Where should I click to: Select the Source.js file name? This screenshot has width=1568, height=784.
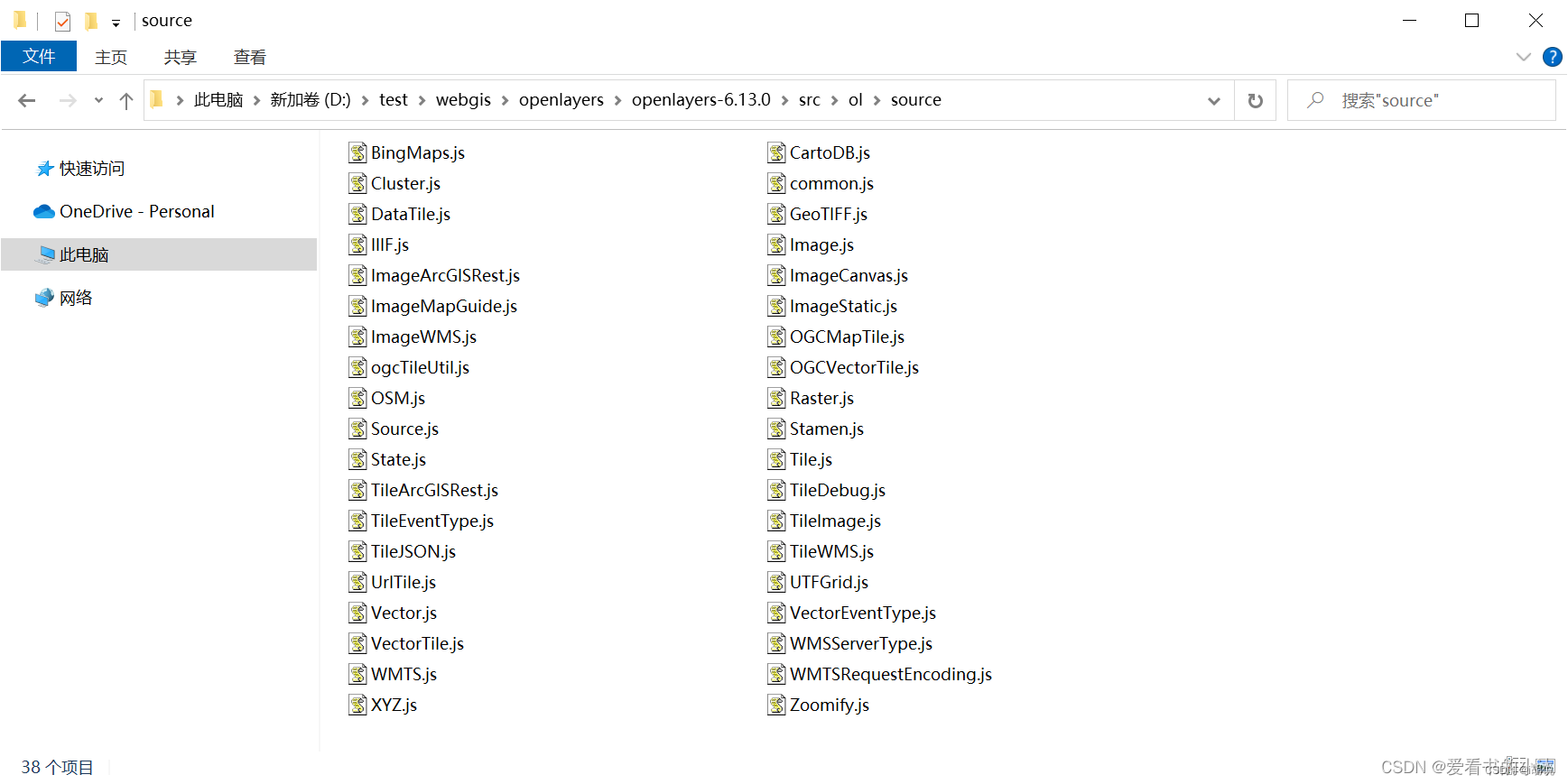404,429
